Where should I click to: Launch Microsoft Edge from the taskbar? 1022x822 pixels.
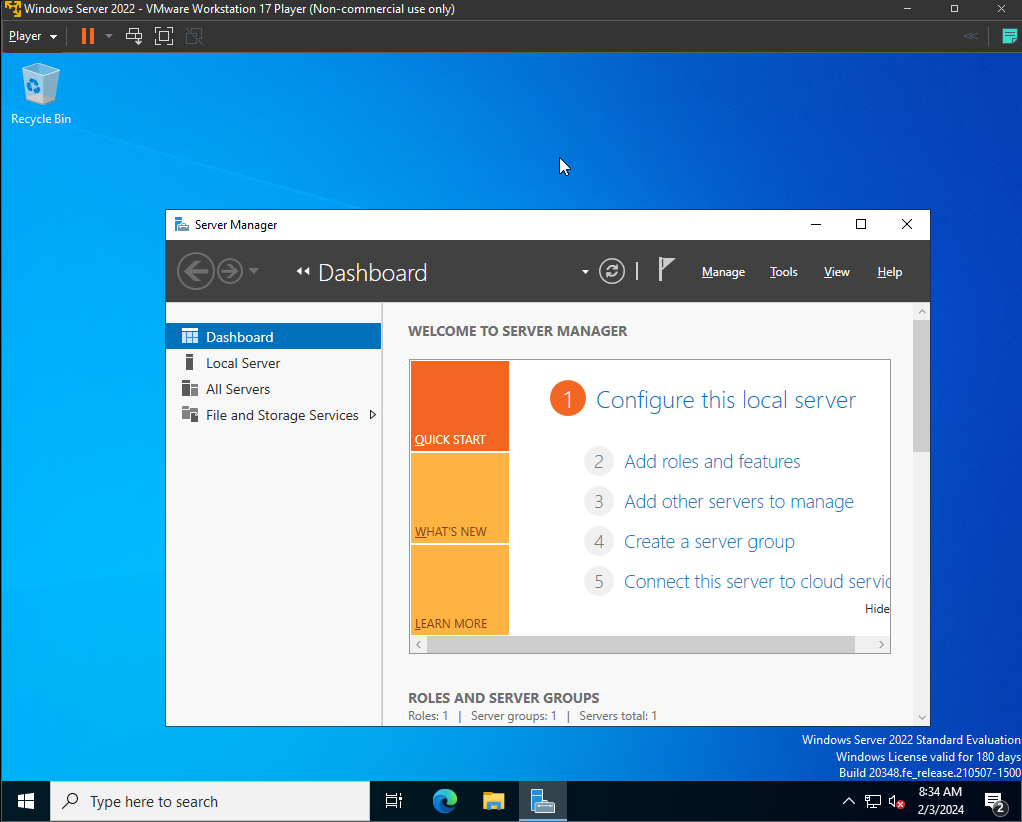coord(445,801)
